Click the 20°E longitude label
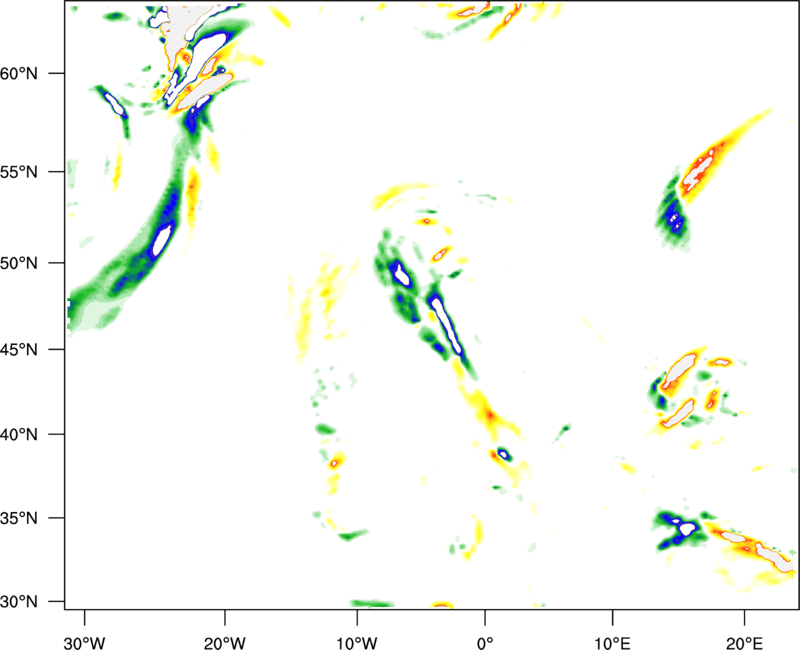 coord(744,643)
